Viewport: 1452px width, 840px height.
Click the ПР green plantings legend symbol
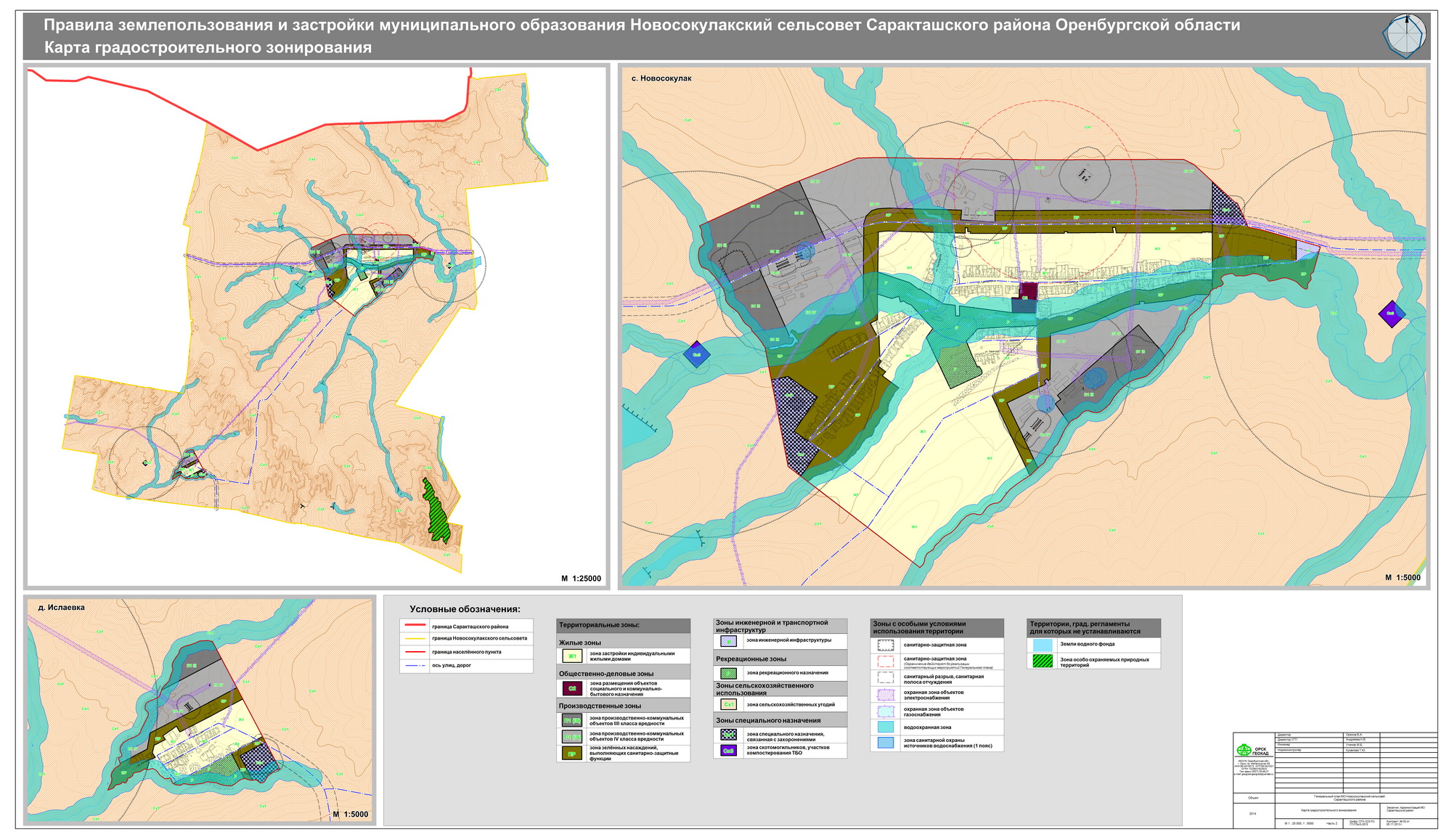coord(572,753)
